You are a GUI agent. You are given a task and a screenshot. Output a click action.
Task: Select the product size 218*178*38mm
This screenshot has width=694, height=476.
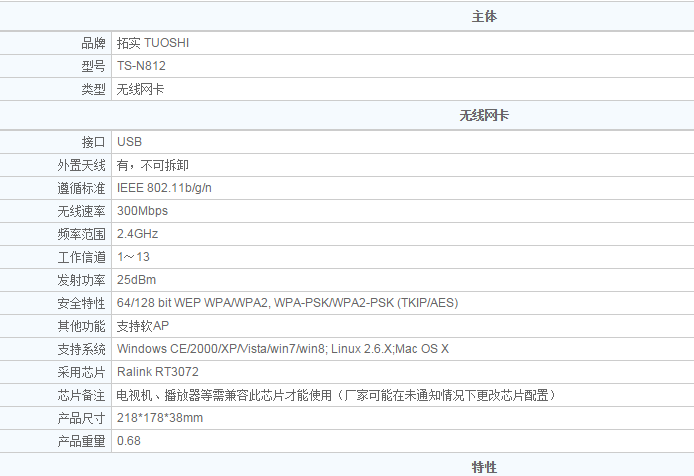[x=159, y=417]
